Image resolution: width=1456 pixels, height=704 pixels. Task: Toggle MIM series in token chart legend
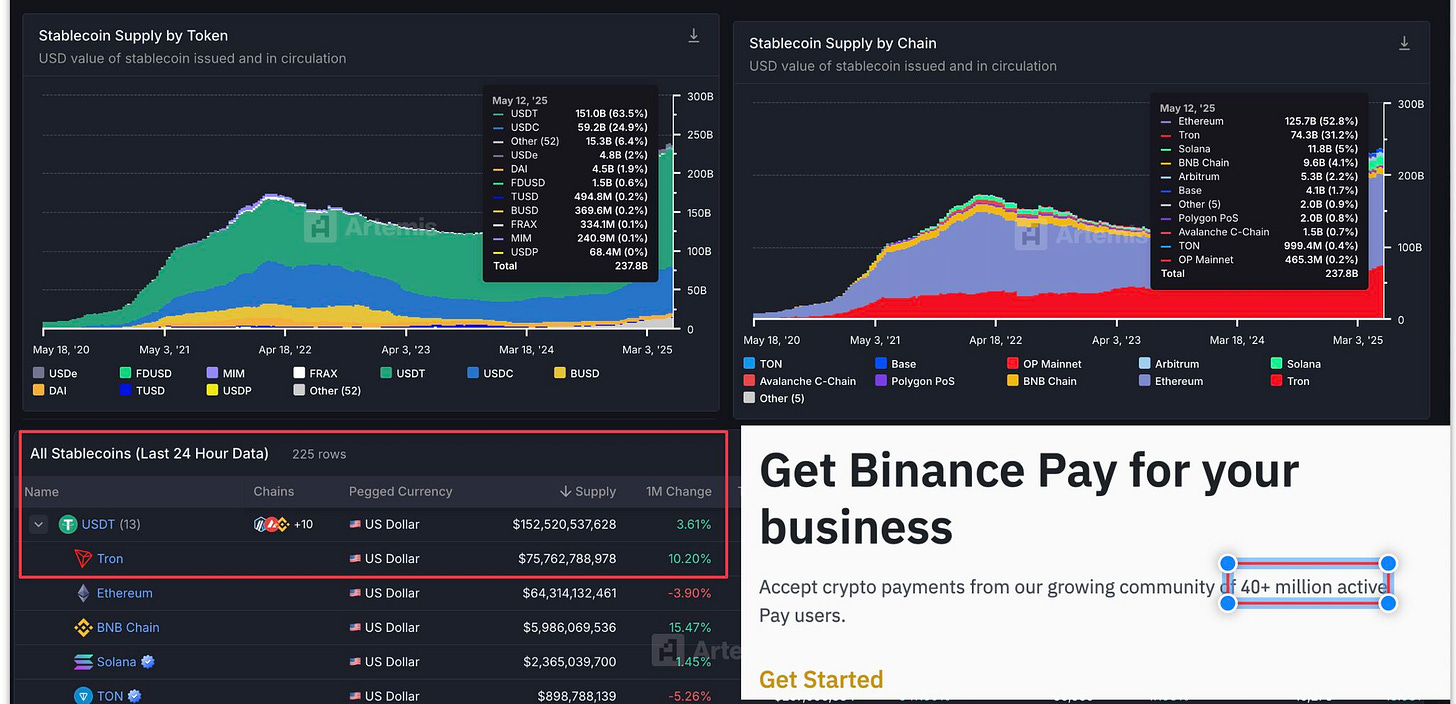[225, 373]
